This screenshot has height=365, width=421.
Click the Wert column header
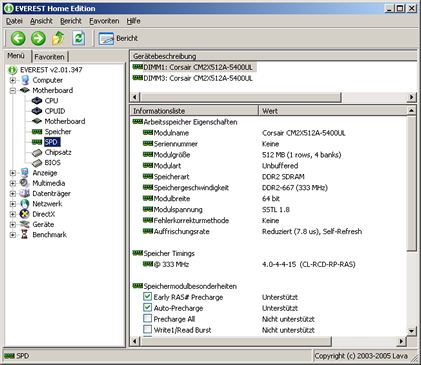pos(333,111)
